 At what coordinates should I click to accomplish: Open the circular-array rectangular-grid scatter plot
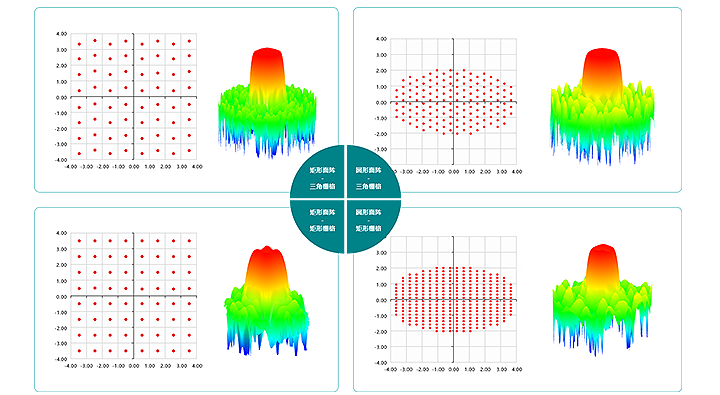[x=450, y=303]
